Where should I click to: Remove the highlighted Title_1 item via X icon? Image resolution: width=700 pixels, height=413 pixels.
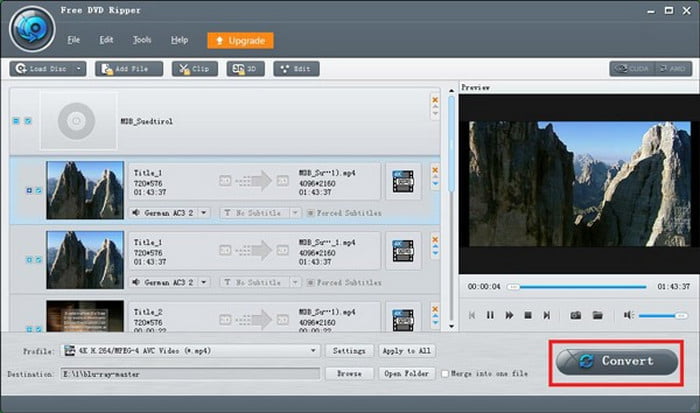435,170
